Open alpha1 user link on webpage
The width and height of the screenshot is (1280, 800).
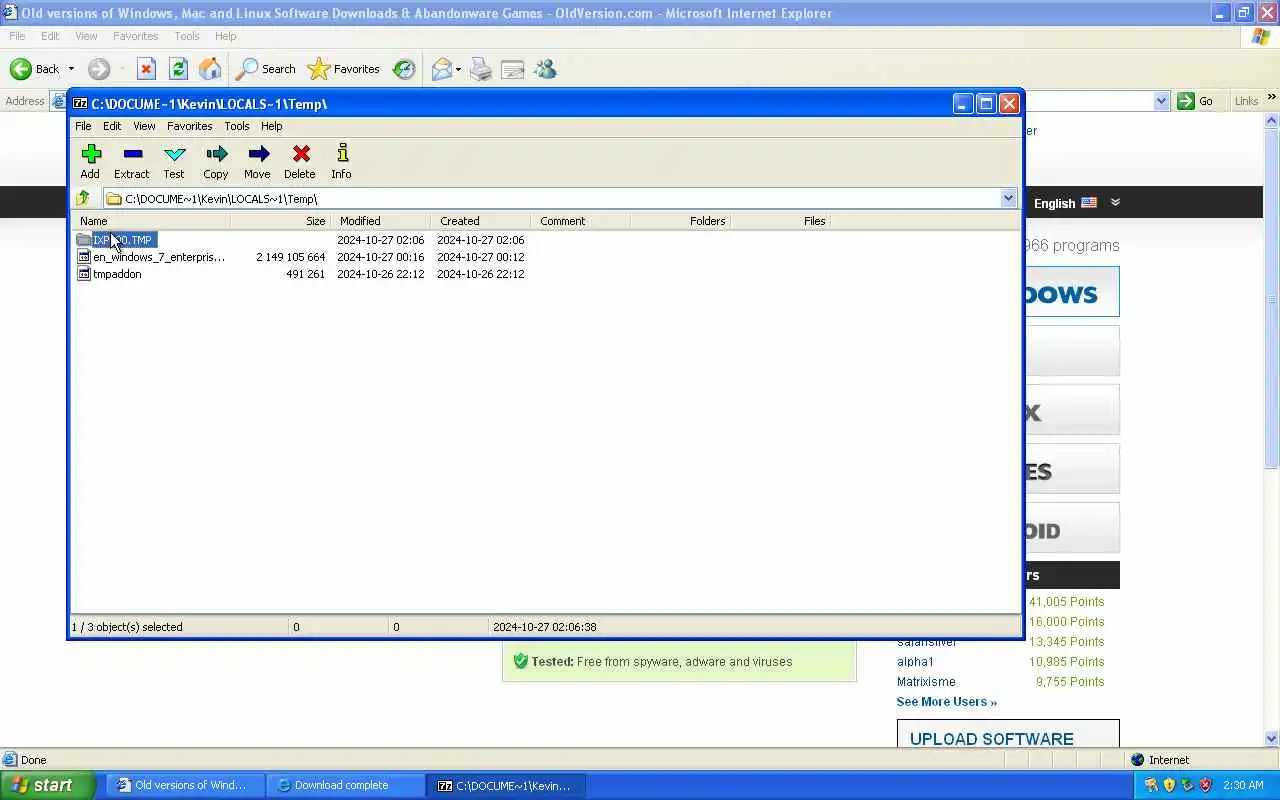pos(915,662)
